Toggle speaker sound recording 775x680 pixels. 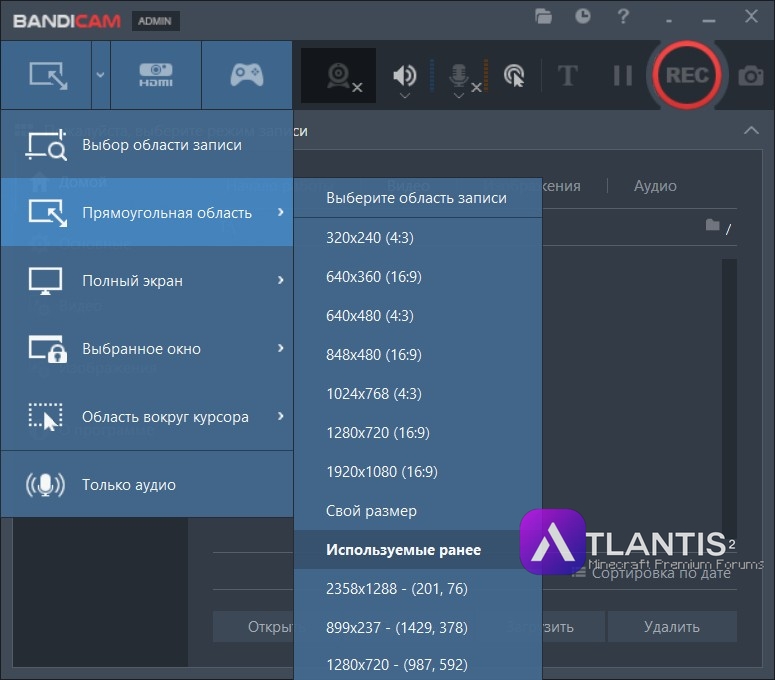tap(404, 75)
